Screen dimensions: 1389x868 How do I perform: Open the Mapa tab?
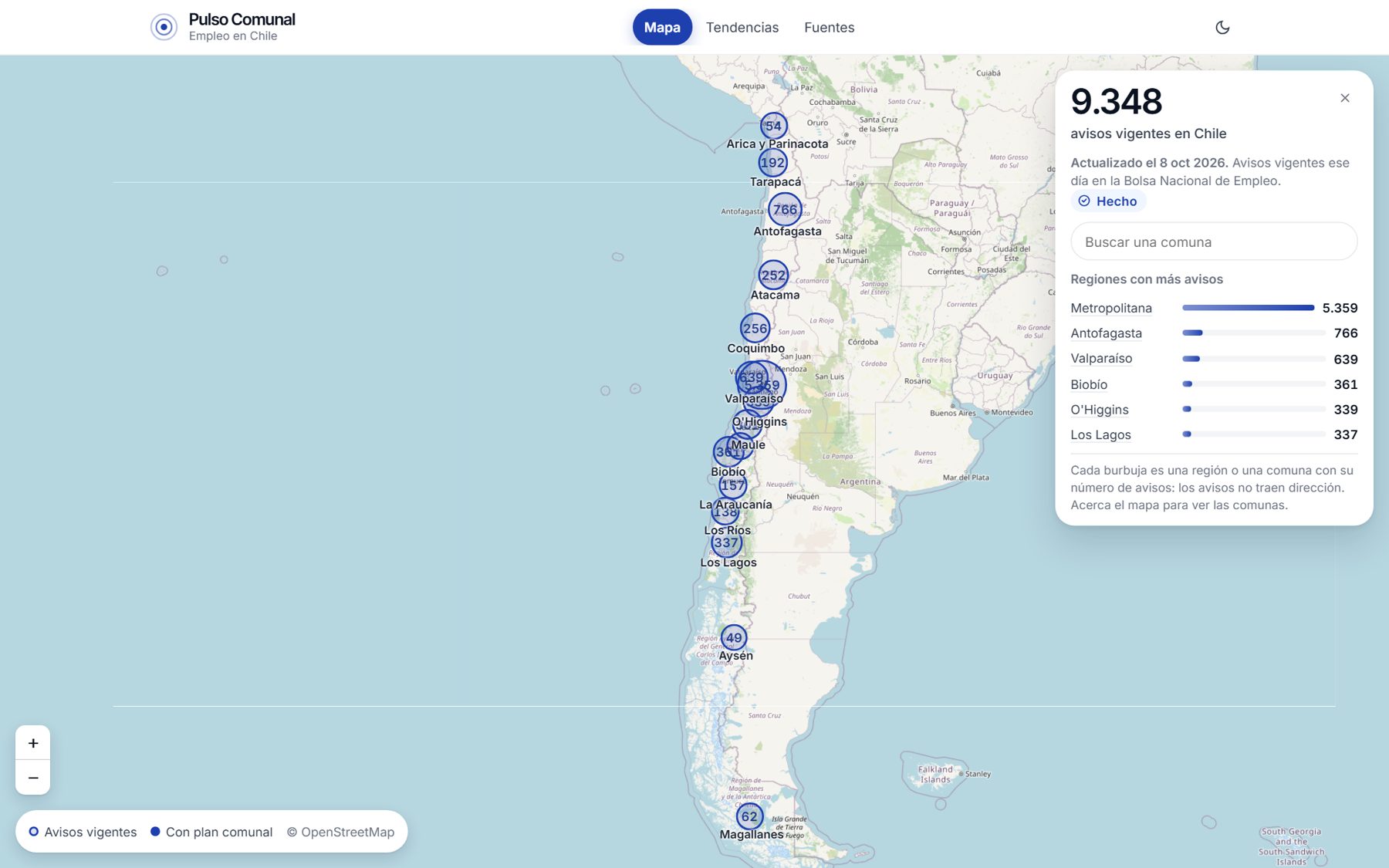[662, 27]
